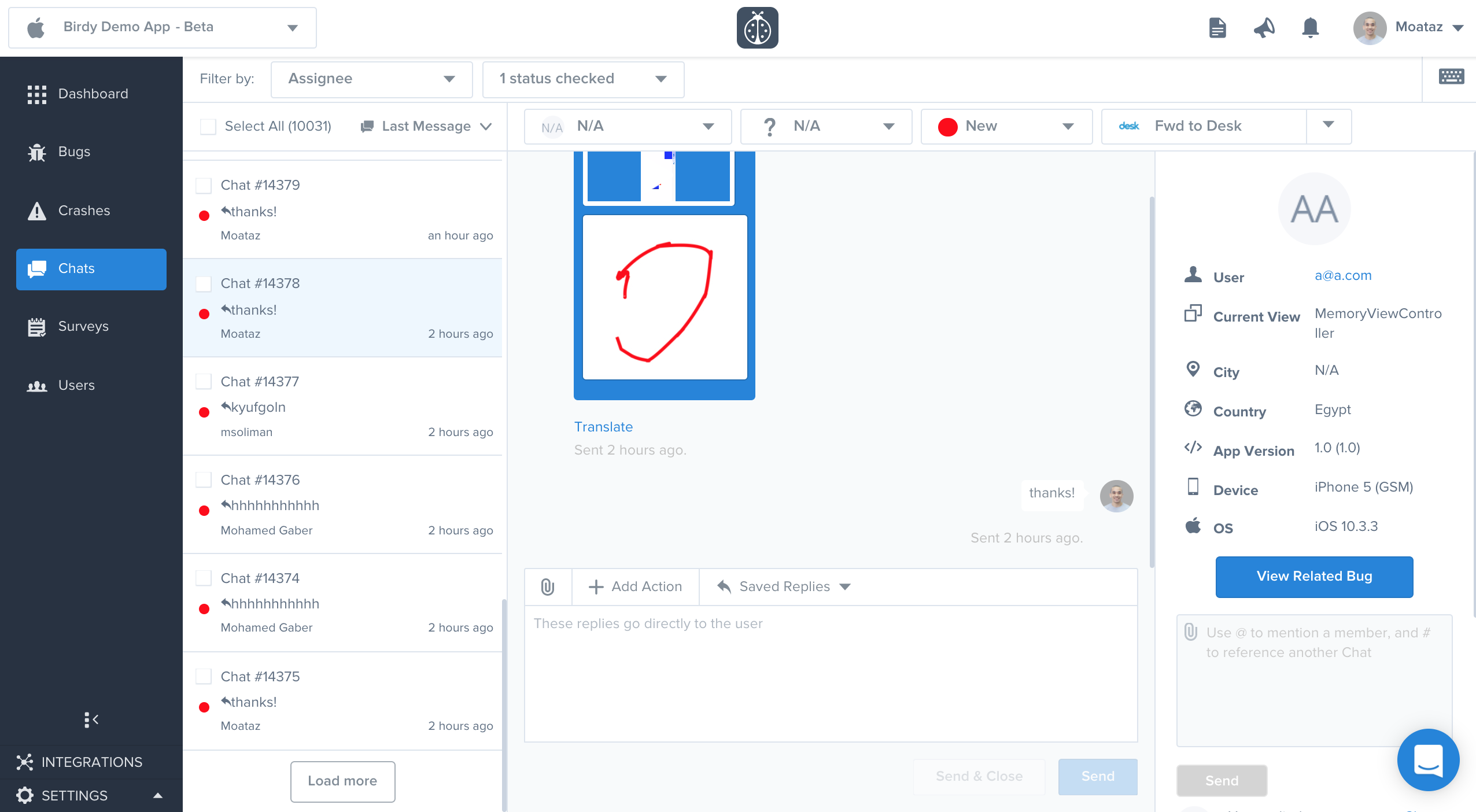Image resolution: width=1476 pixels, height=812 pixels.
Task: Click the attachment paperclip in reply toolbar
Action: pos(548,587)
